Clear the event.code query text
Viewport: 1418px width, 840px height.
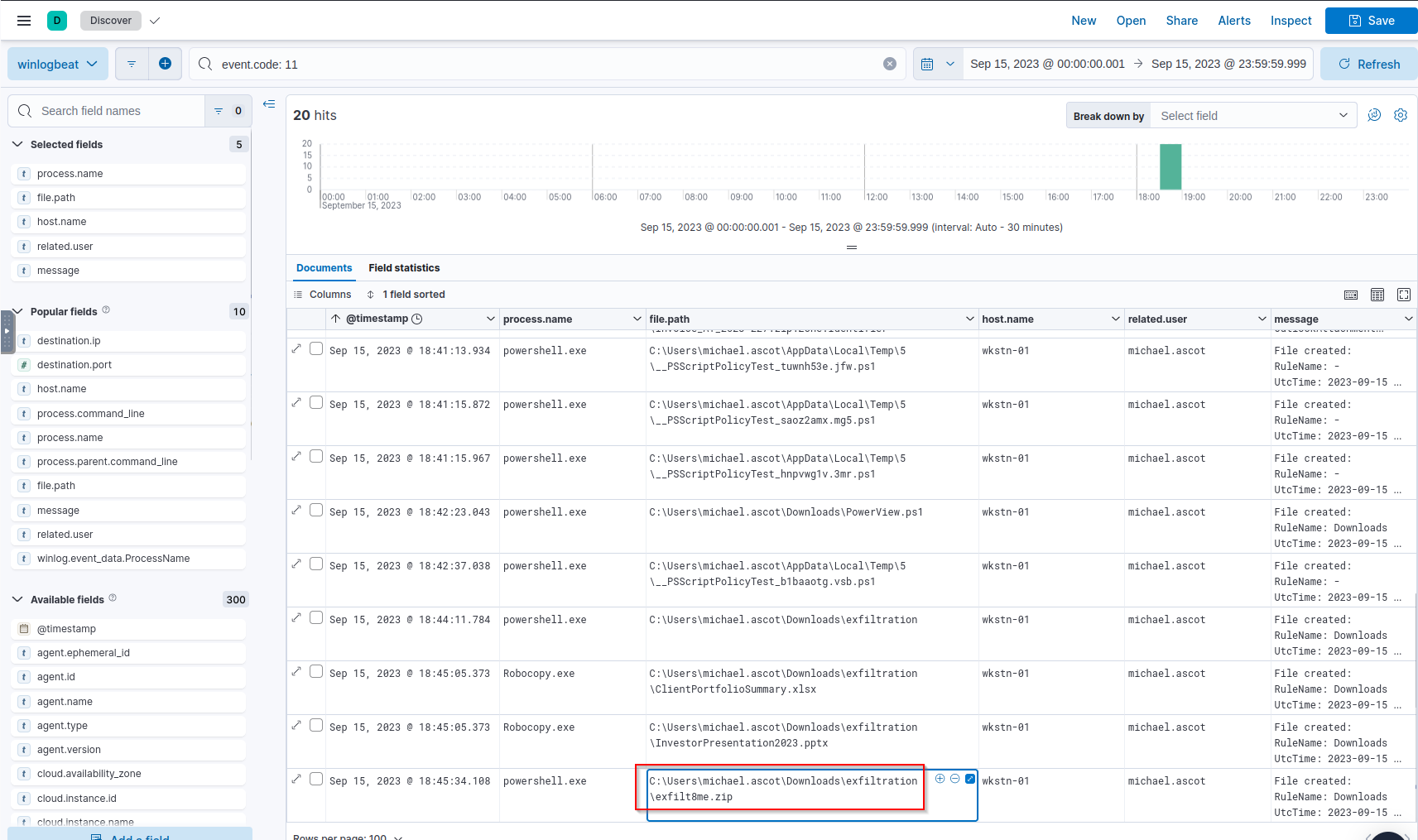[x=890, y=64]
